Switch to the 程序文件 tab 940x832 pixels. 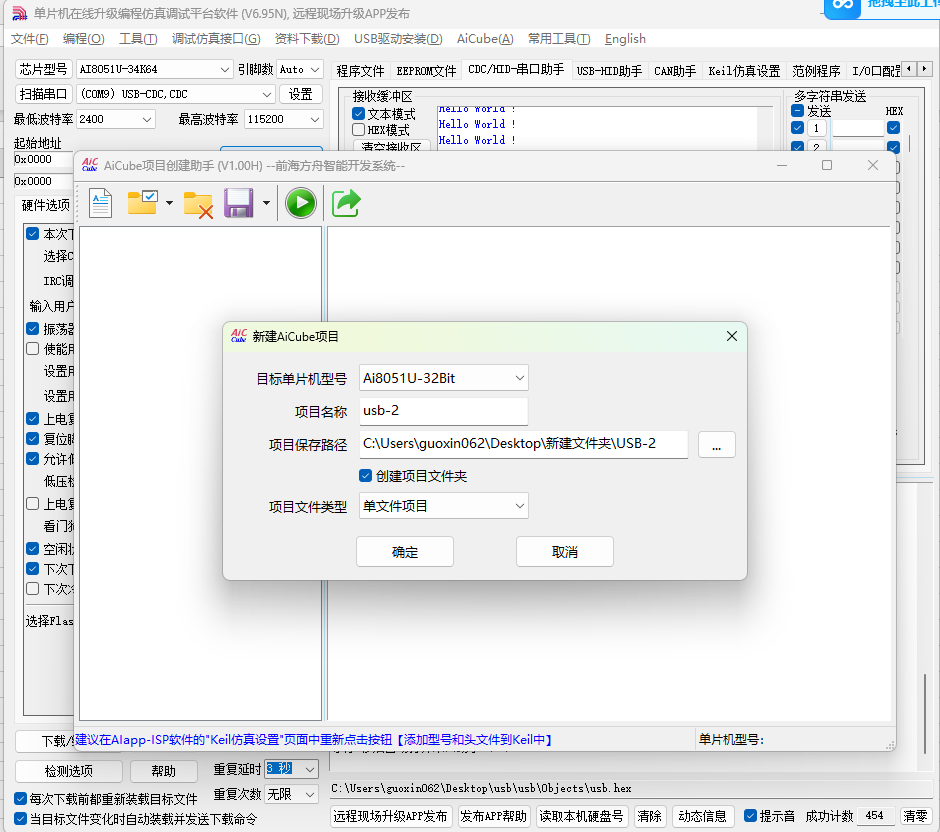360,71
